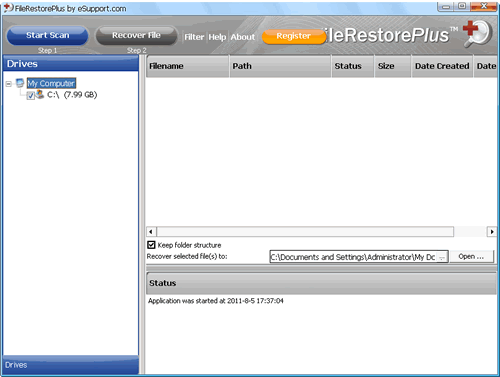Minimize the FileRestorePlus window
Image resolution: width=500 pixels, height=377 pixels.
pos(446,6)
